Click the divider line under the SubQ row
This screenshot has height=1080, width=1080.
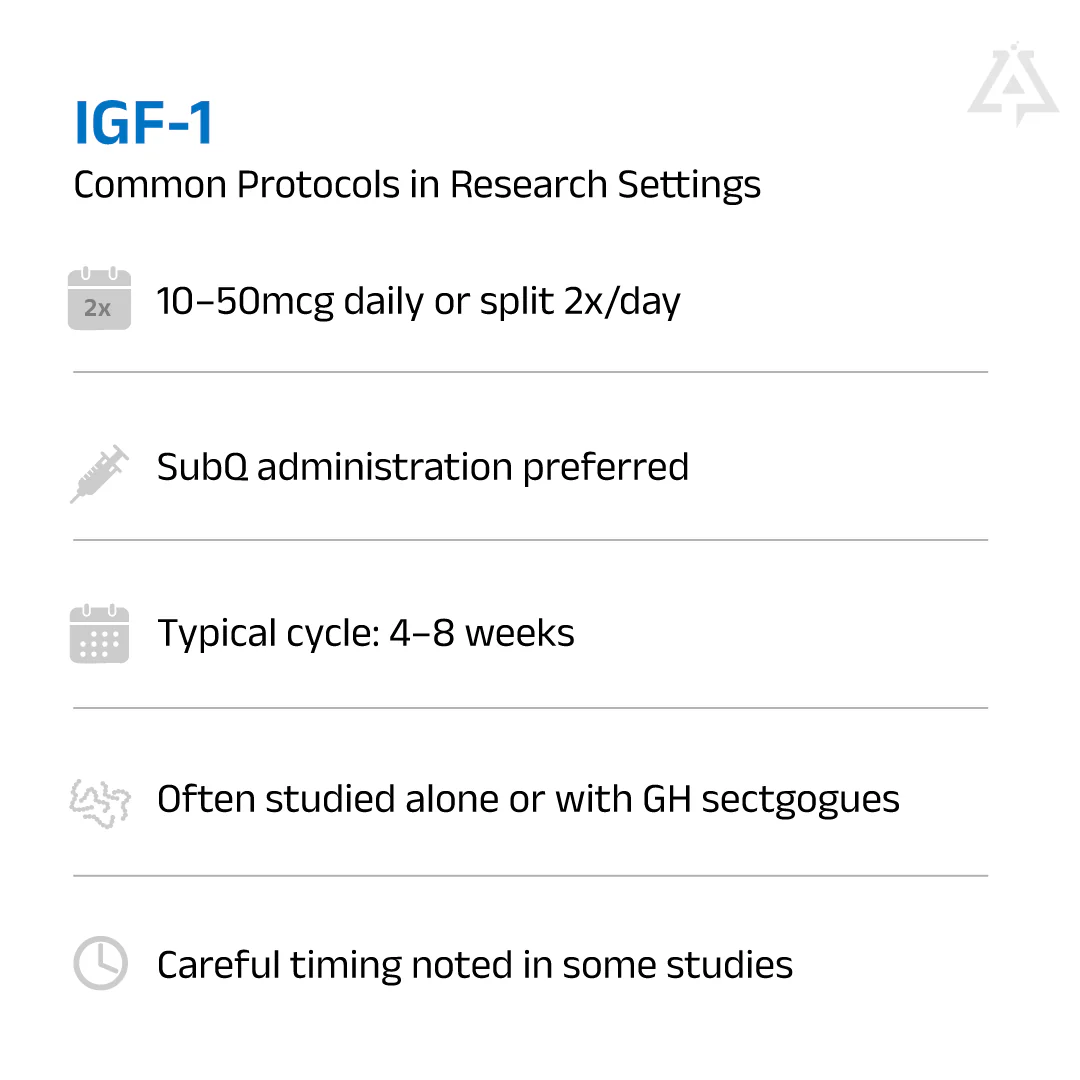530,540
